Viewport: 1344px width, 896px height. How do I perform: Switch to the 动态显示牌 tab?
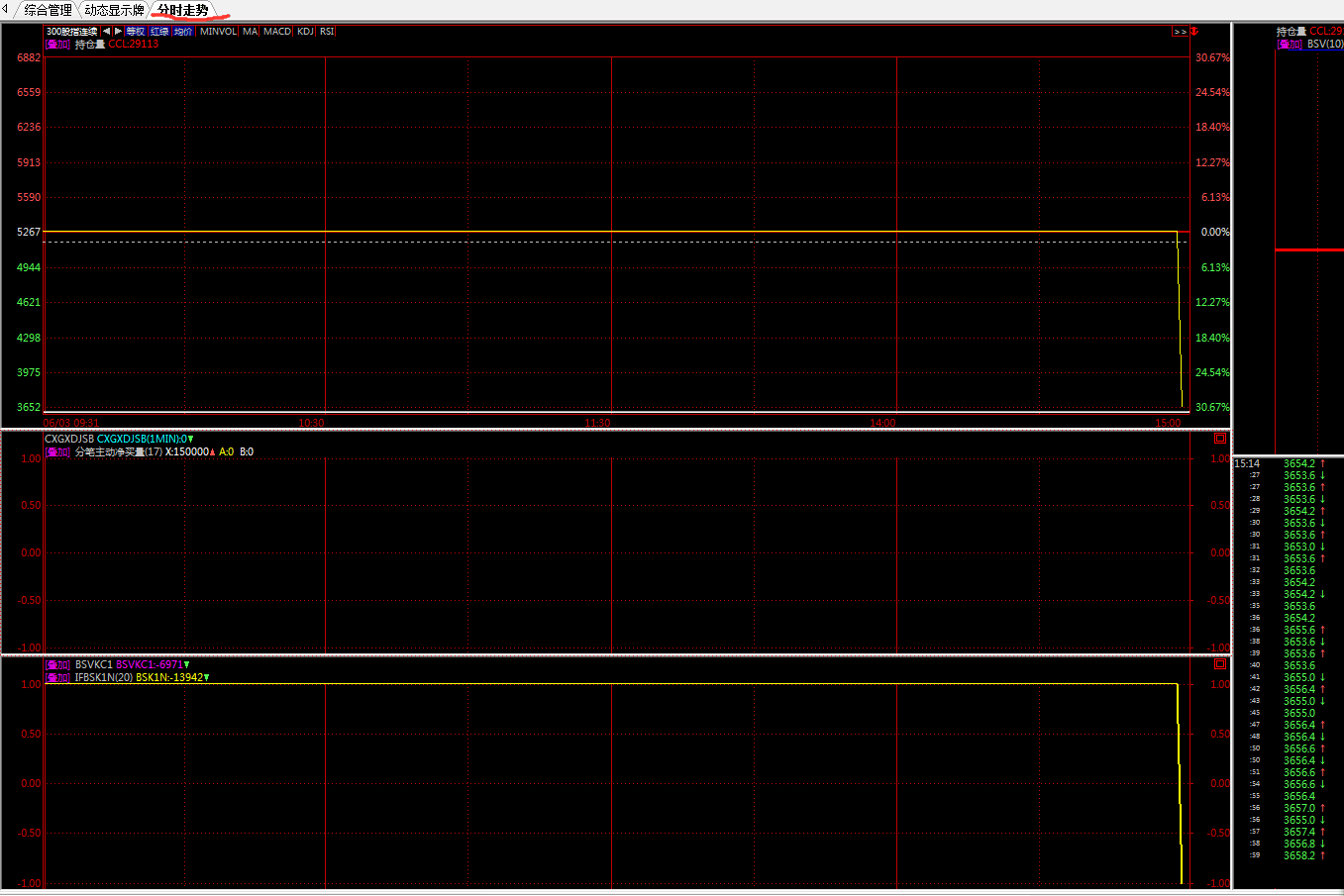pos(114,10)
